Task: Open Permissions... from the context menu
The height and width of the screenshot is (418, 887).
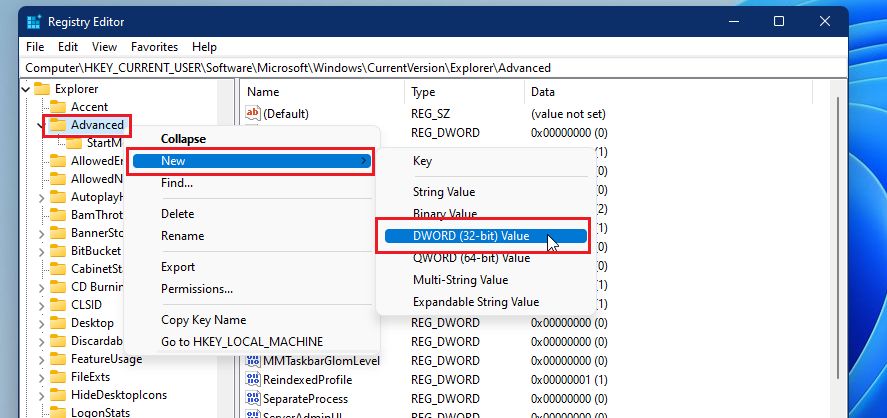Action: (x=252, y=289)
